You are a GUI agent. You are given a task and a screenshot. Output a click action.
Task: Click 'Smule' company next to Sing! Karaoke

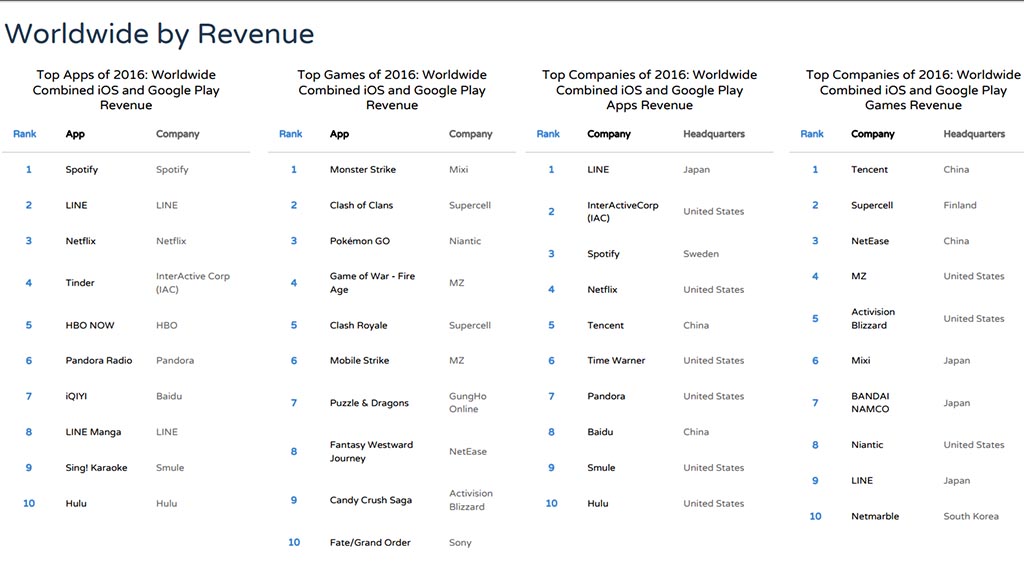(x=170, y=468)
